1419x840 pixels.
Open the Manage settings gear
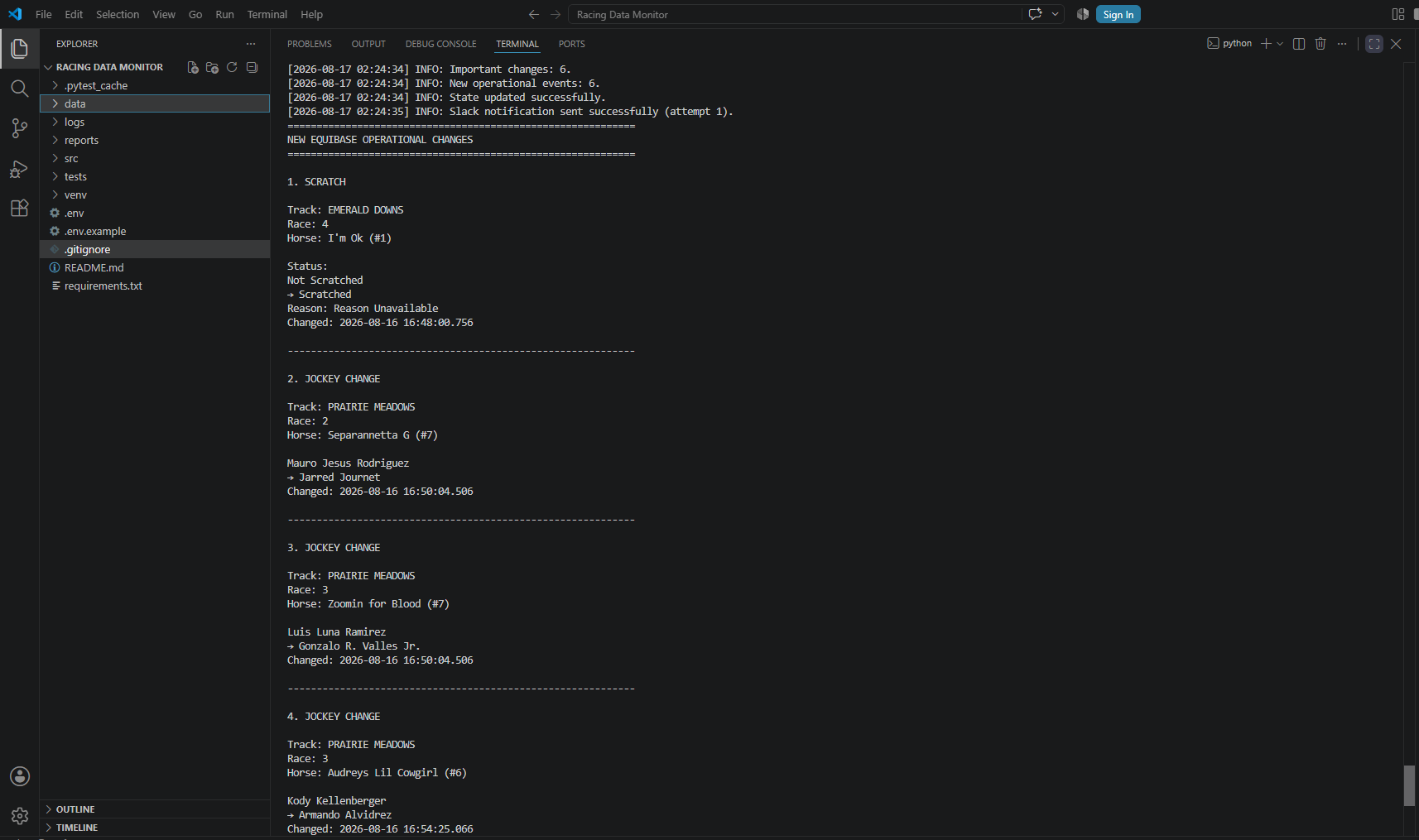tap(19, 816)
